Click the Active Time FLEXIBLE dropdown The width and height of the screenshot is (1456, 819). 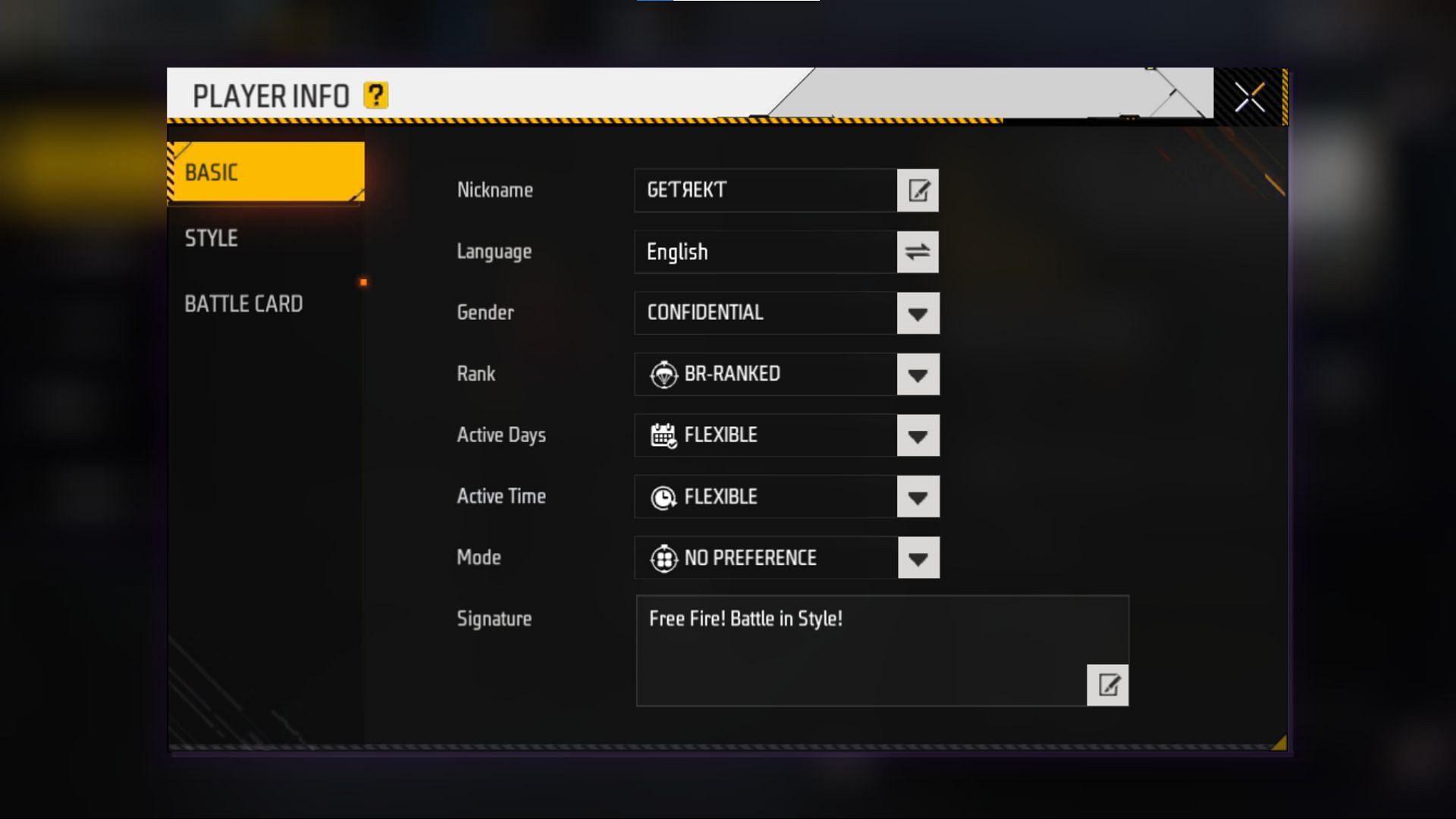(x=916, y=496)
